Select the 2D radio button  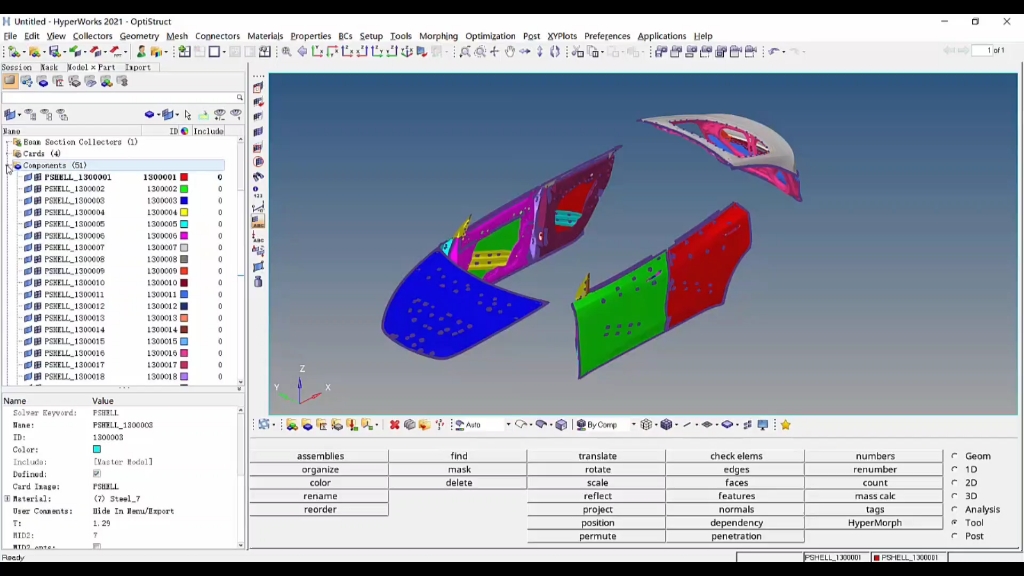(x=954, y=483)
